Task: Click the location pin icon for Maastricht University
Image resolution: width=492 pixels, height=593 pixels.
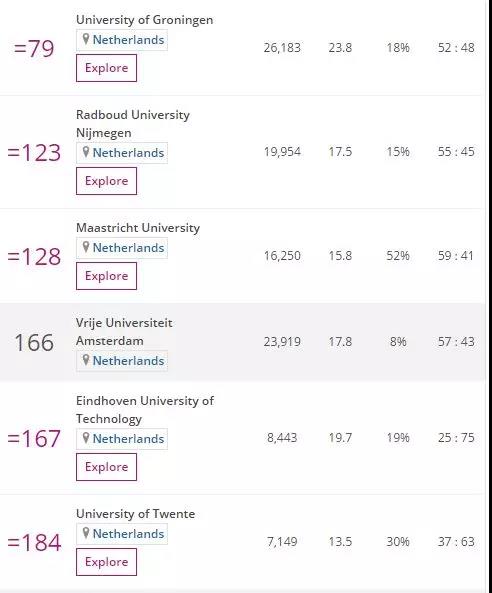Action: point(86,247)
